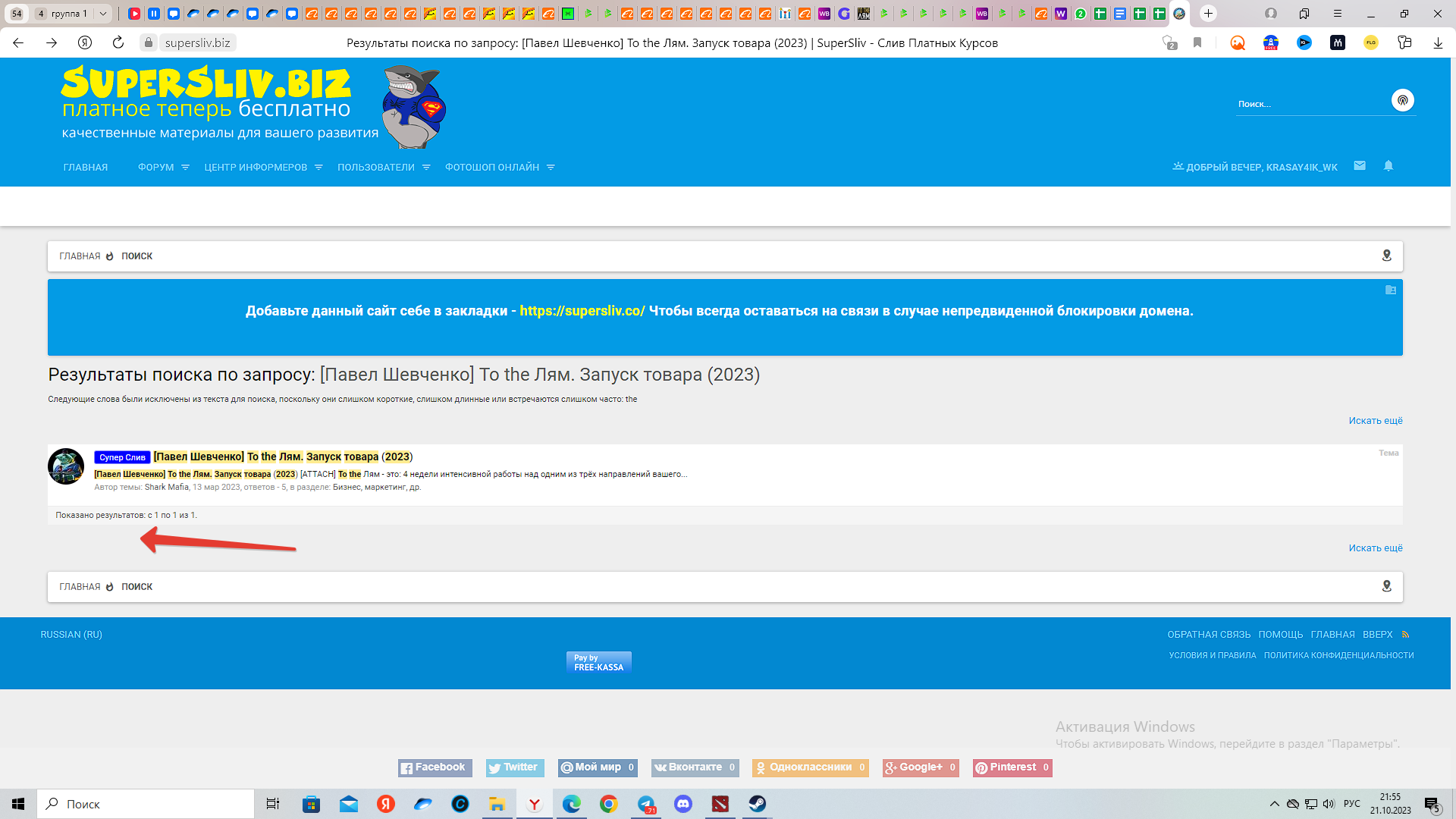Viewport: 1456px width, 819px height.
Task: Switch to the active SuperSliv browser tab
Action: point(1179,14)
